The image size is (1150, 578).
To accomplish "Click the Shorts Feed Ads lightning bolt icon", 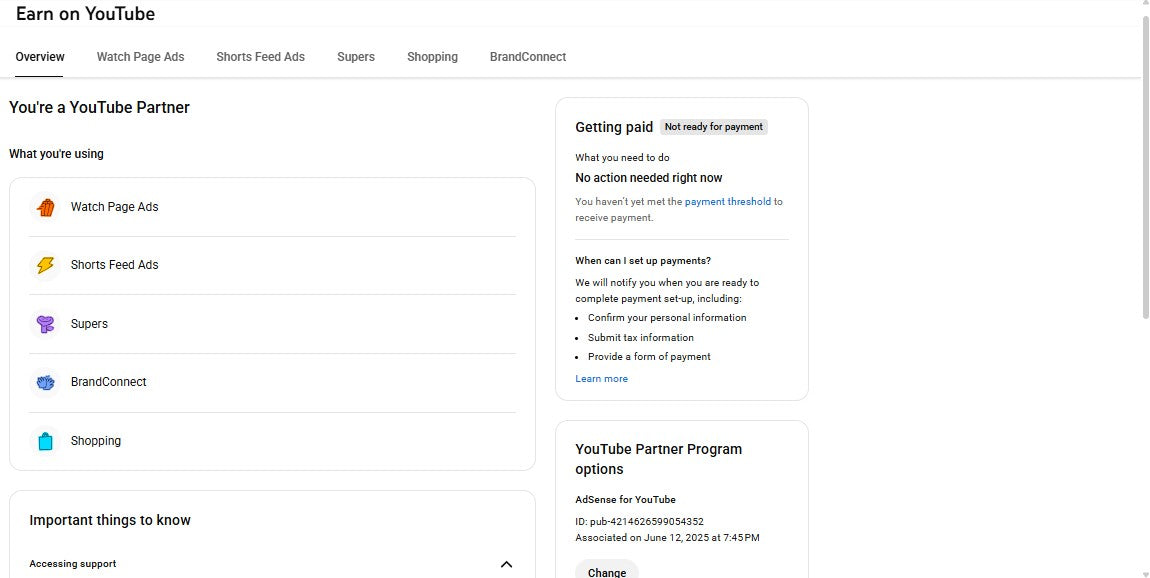I will [x=45, y=265].
